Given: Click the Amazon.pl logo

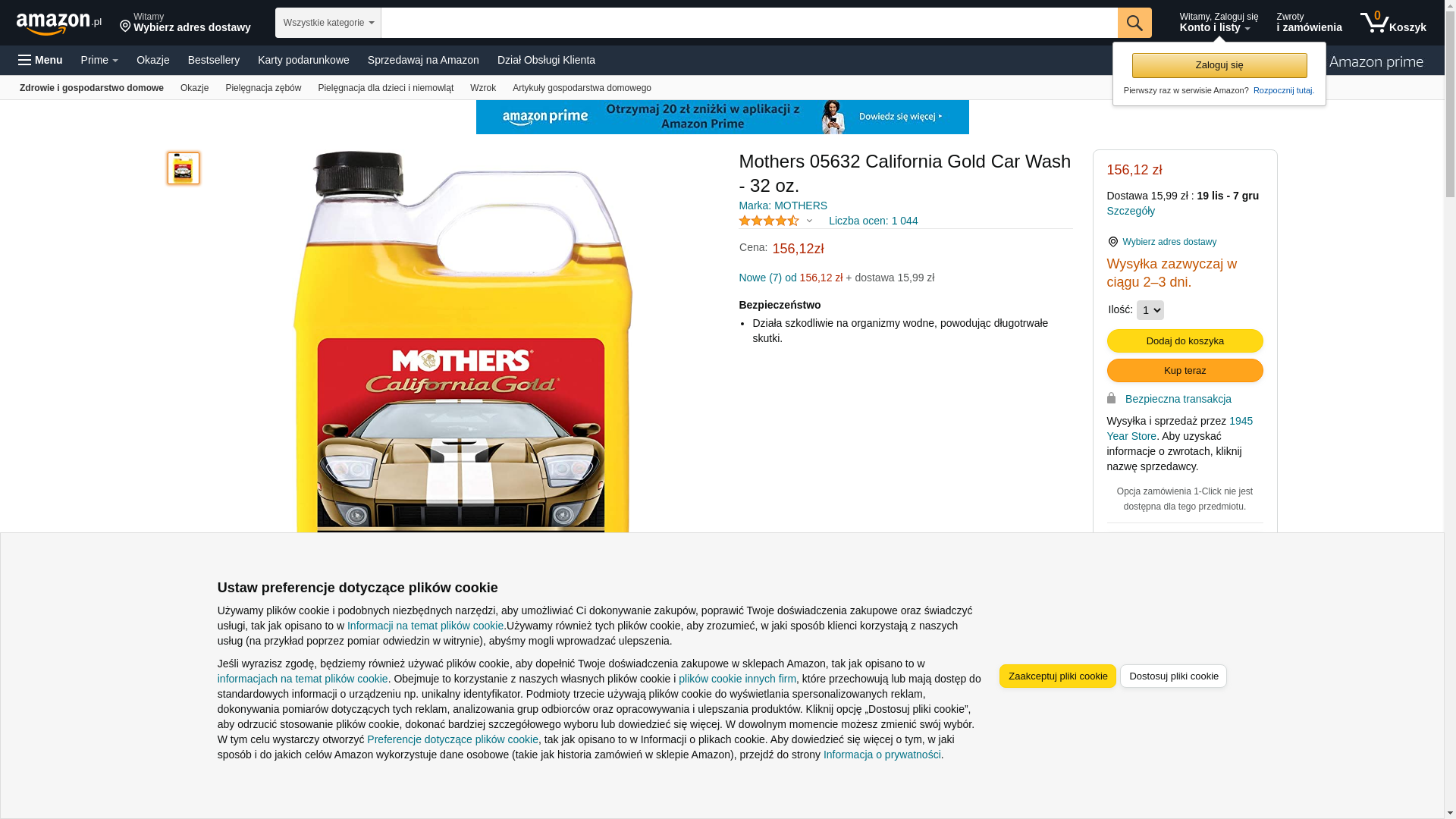Looking at the screenshot, I should pyautogui.click(x=58, y=24).
